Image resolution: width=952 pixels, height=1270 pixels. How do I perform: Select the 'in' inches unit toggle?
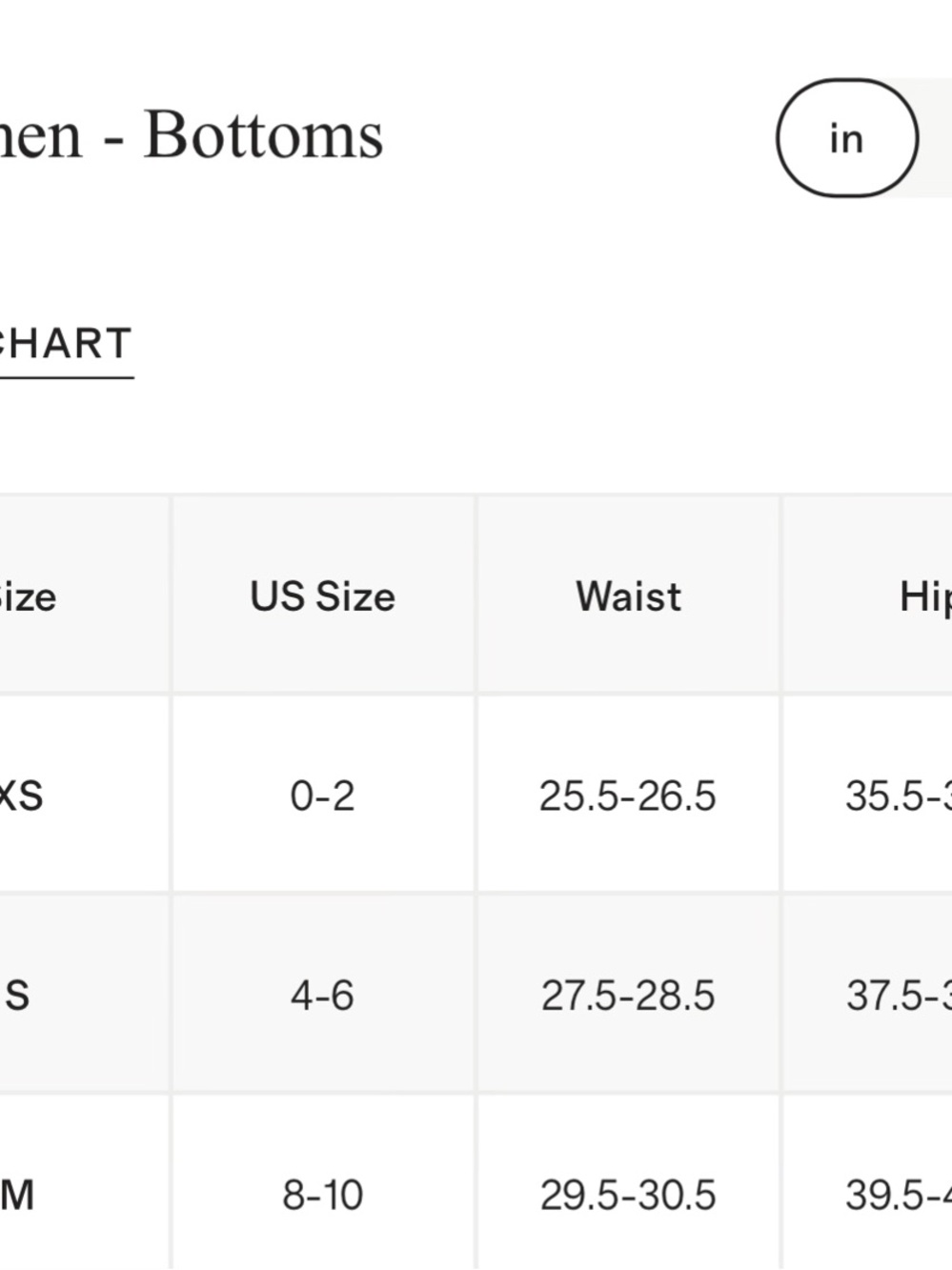point(847,138)
